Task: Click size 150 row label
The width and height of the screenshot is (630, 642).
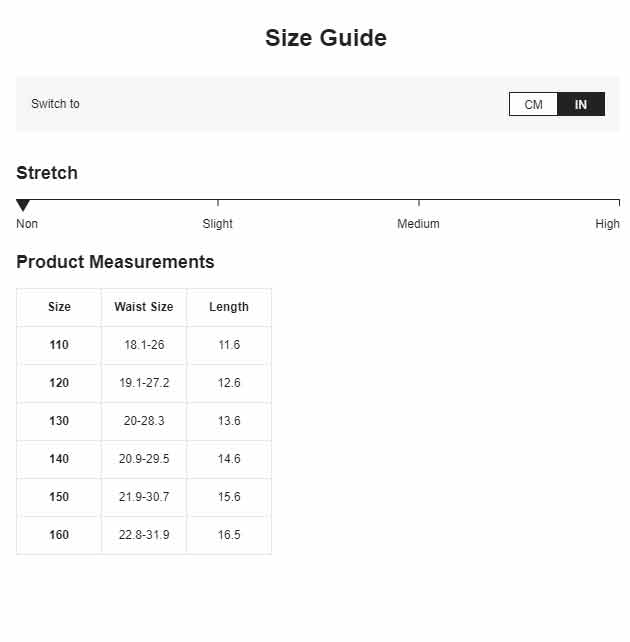Action: (x=59, y=497)
